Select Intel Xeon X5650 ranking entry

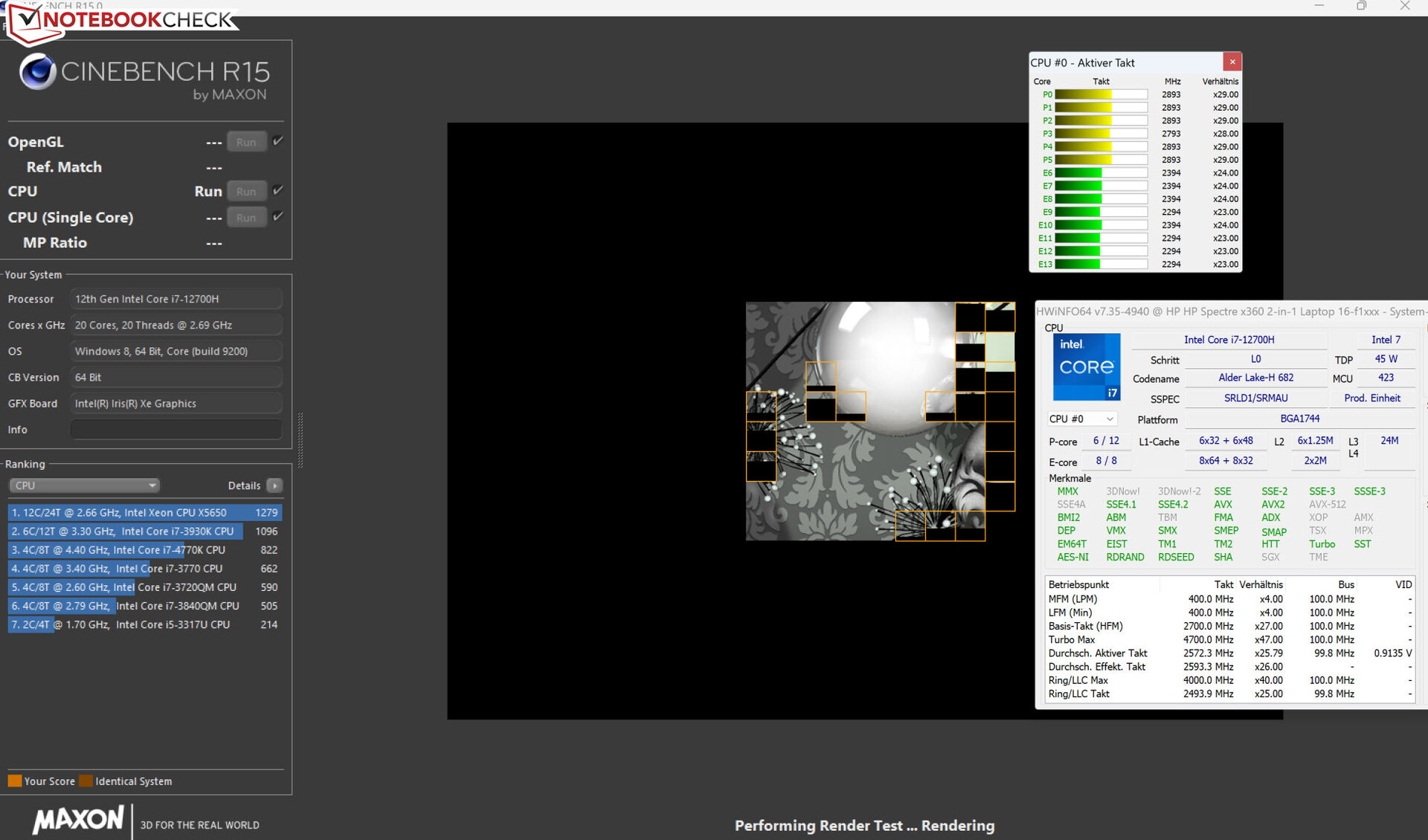pos(145,512)
